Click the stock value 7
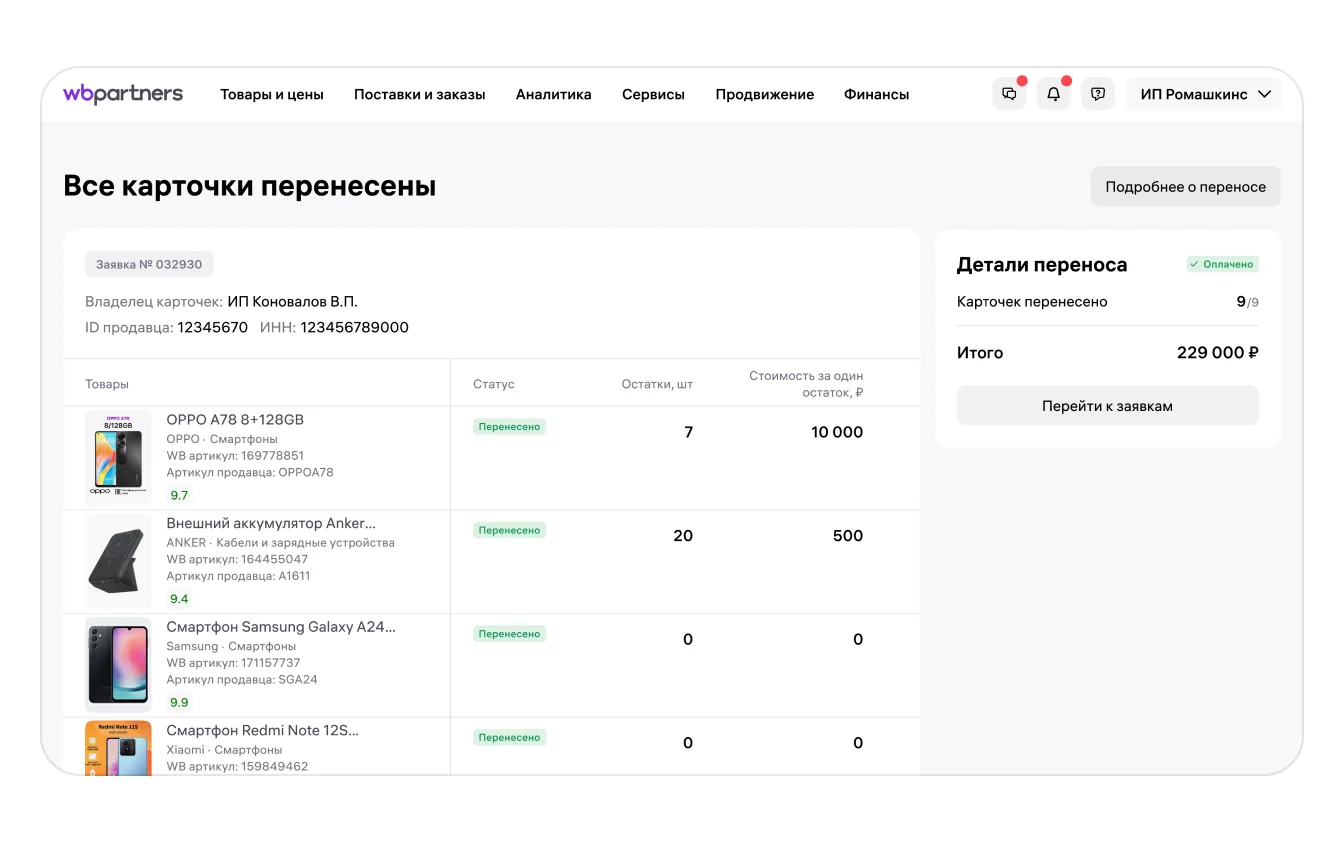Image resolution: width=1344 pixels, height=842 pixels. coord(688,432)
